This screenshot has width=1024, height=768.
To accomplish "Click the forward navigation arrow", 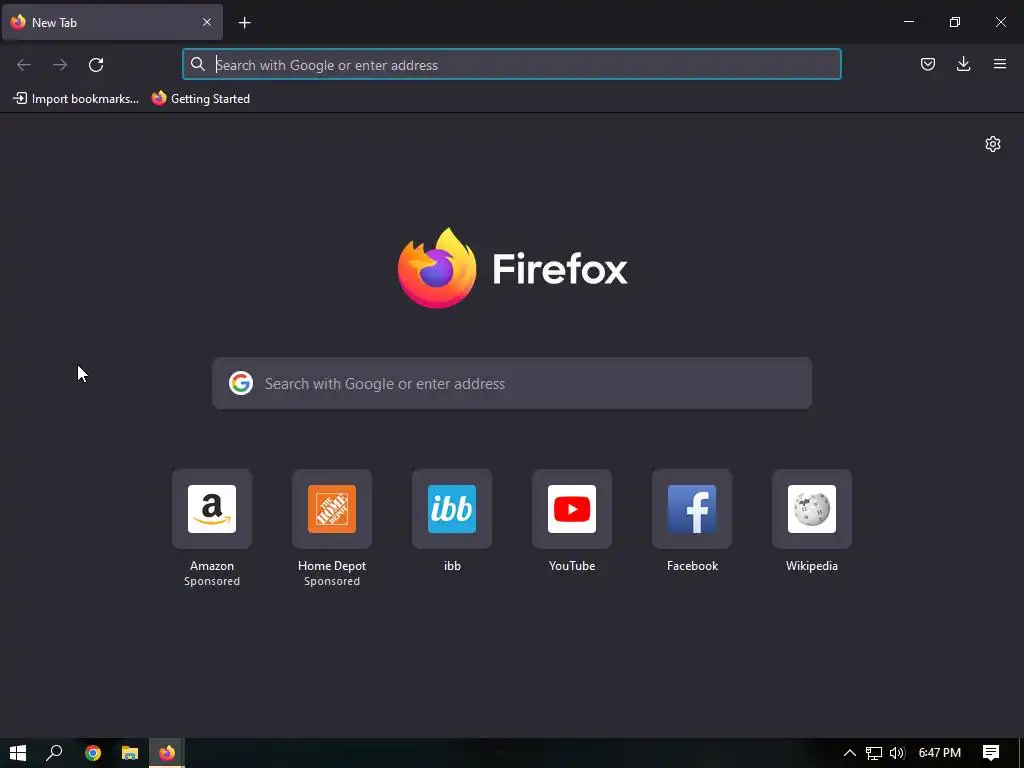I will pos(60,65).
